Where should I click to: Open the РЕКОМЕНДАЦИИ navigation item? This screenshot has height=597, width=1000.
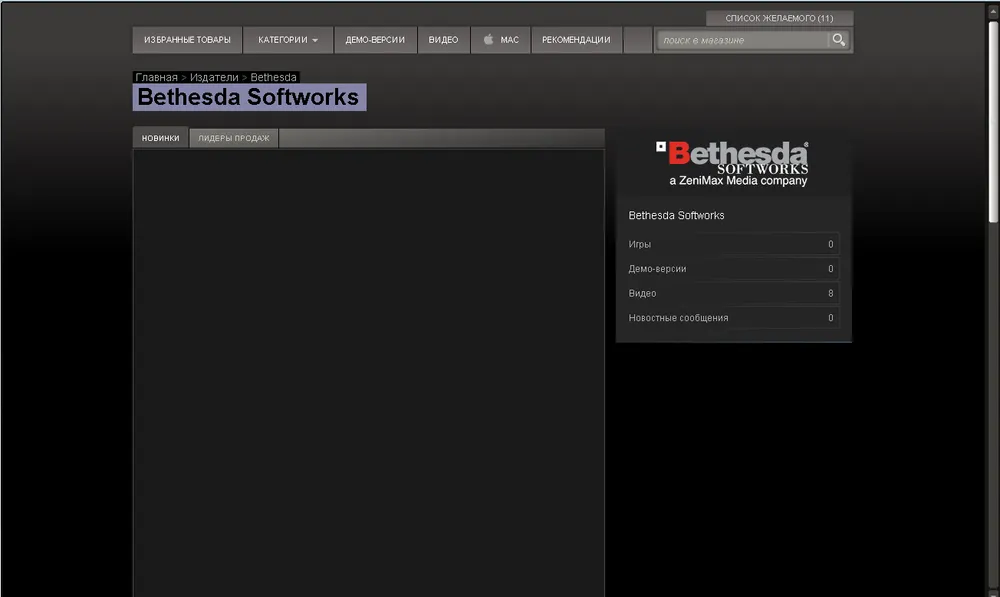(576, 40)
